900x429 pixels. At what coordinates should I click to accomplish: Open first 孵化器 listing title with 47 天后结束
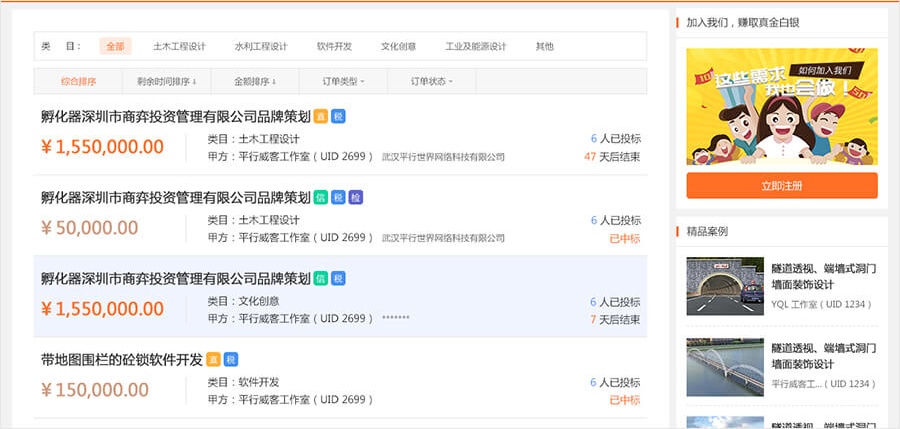point(176,117)
